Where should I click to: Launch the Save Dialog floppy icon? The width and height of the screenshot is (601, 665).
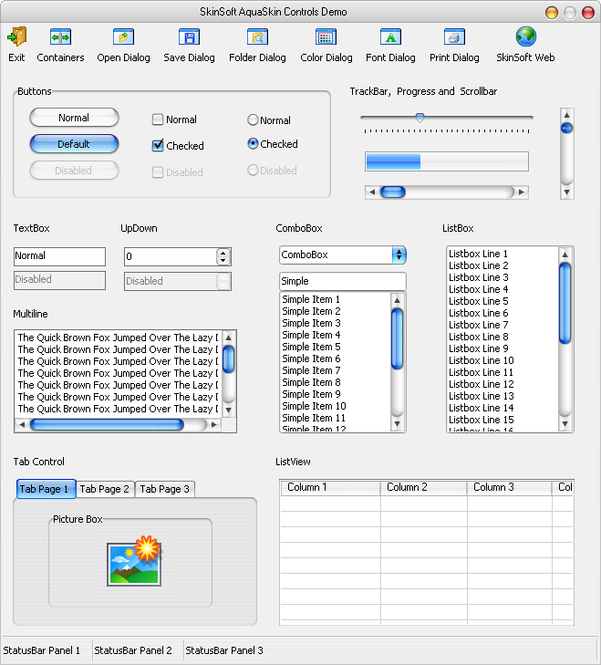(x=189, y=37)
